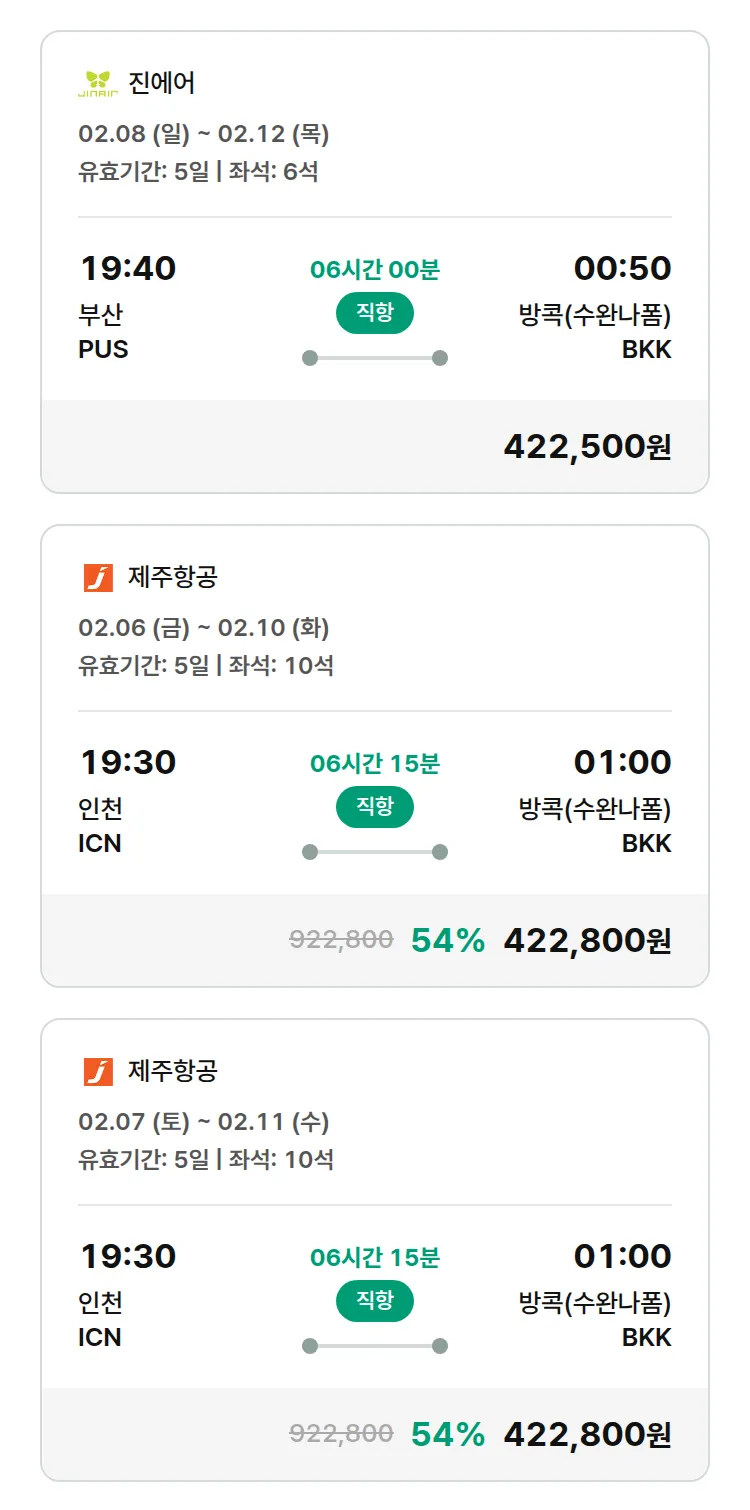Click Jeju Air logo on 02.07 flight

pos(98,1071)
